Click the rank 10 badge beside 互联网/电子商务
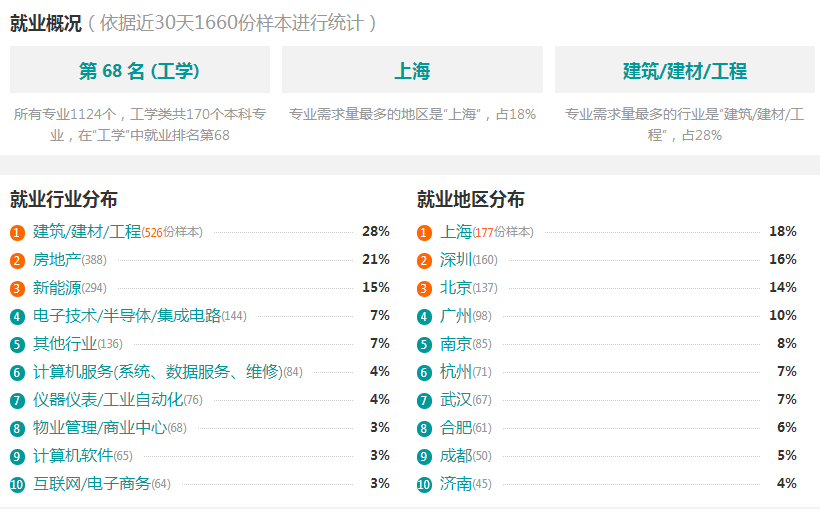Screen dimensions: 820x509 [x=17, y=484]
